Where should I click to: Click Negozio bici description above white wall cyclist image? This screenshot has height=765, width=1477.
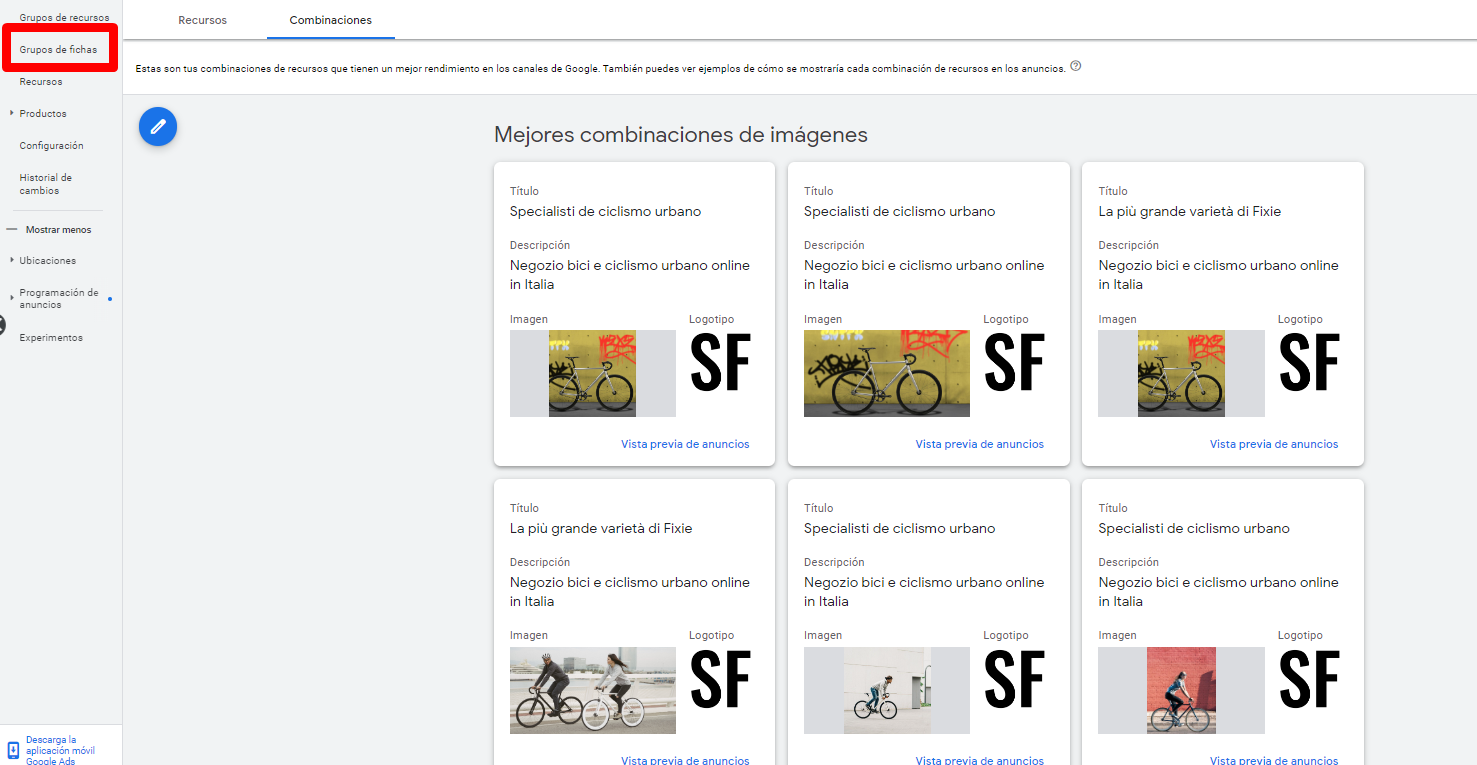click(x=924, y=592)
